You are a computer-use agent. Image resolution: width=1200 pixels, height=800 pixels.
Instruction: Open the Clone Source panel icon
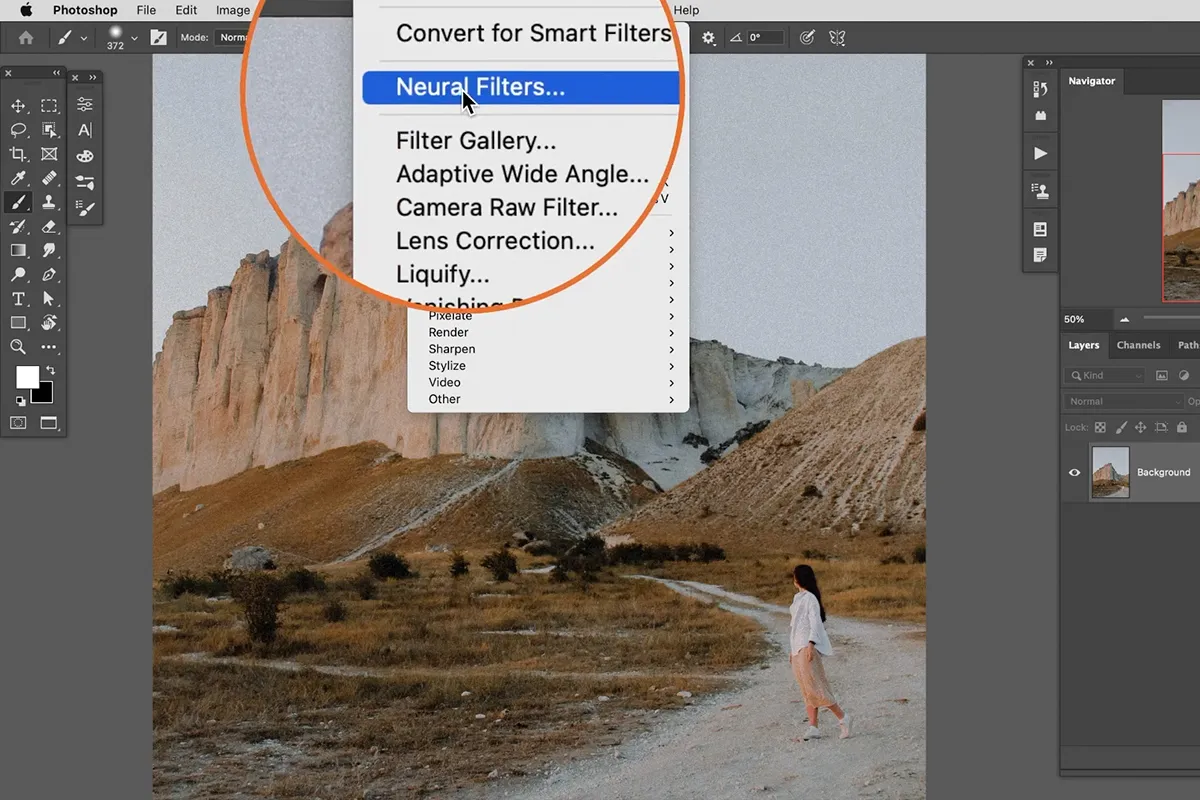tap(1040, 190)
